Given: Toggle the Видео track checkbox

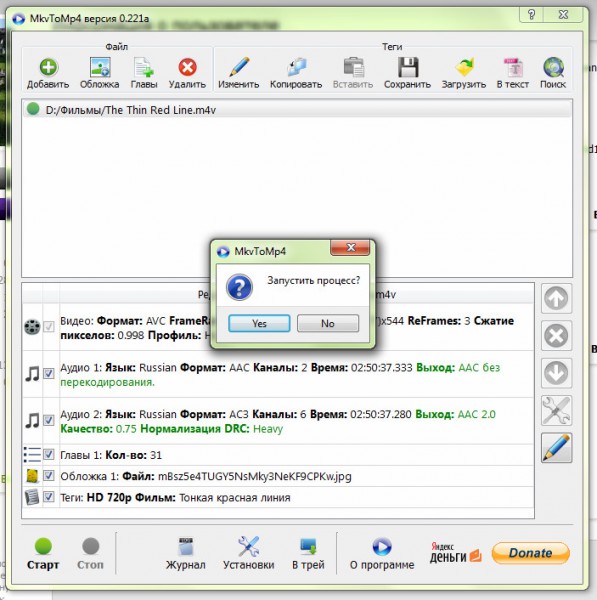Looking at the screenshot, I should 49,326.
